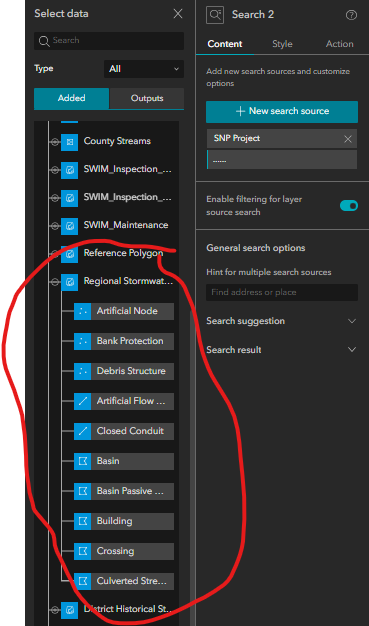
Task: Select the Reference Polygon layer row
Action: [x=123, y=253]
